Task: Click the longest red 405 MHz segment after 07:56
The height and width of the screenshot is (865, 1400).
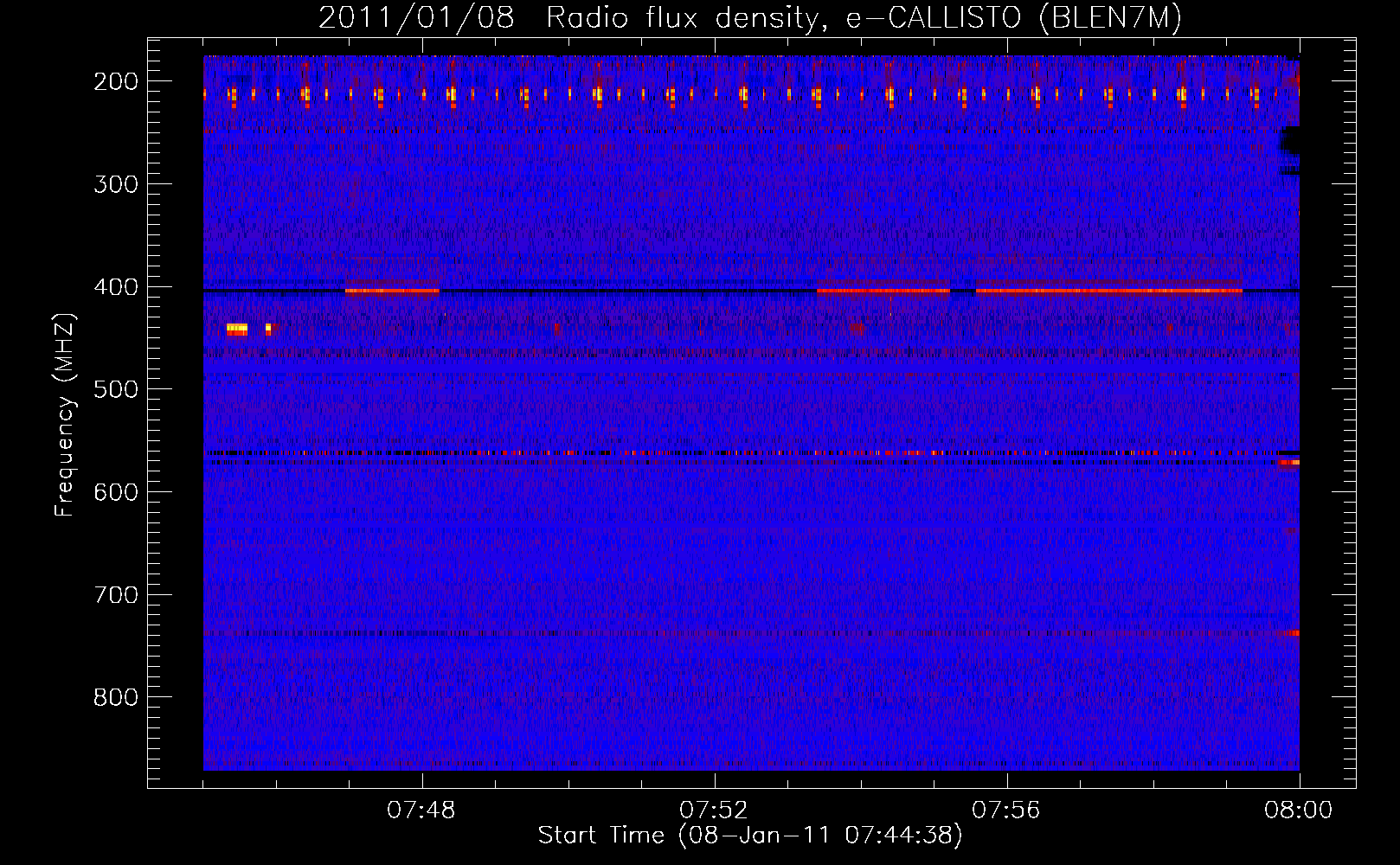Action: coord(1109,291)
